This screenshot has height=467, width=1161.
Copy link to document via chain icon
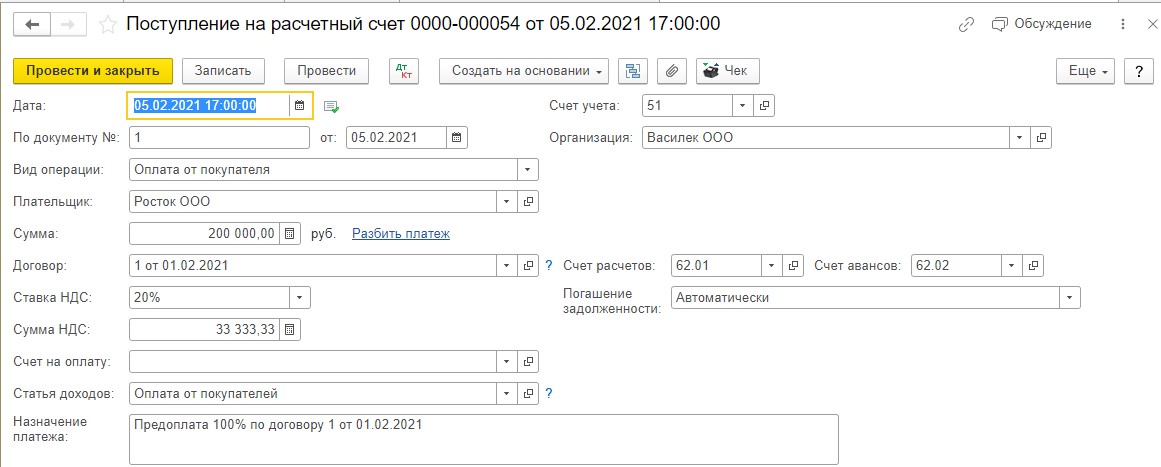966,24
